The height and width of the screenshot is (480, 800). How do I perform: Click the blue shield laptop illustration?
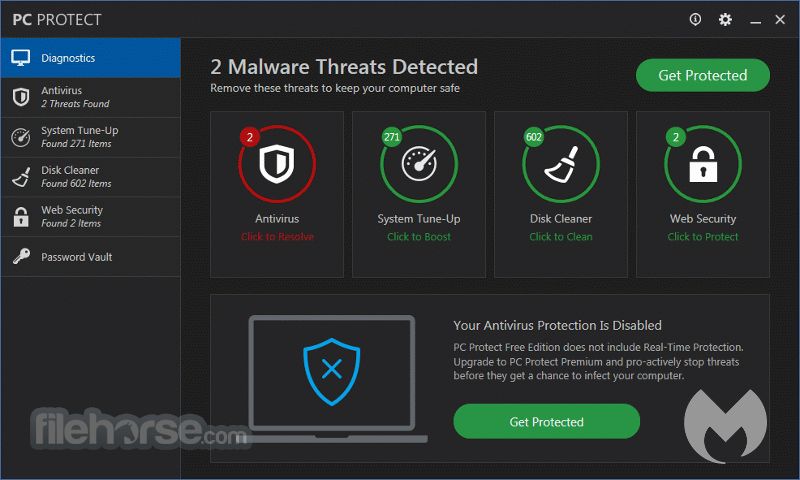pyautogui.click(x=332, y=378)
